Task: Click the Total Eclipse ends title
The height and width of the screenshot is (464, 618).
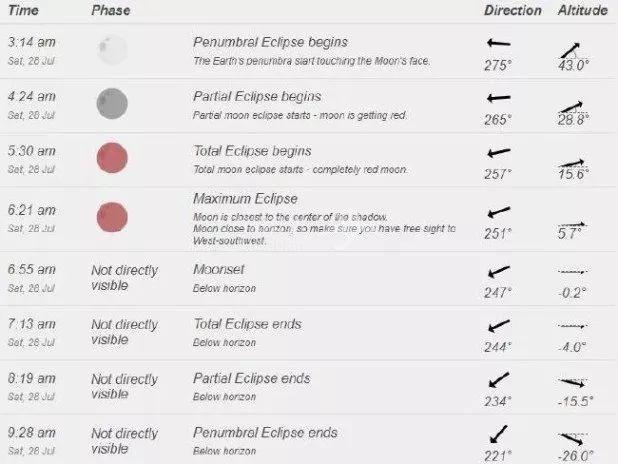Action: coord(247,324)
